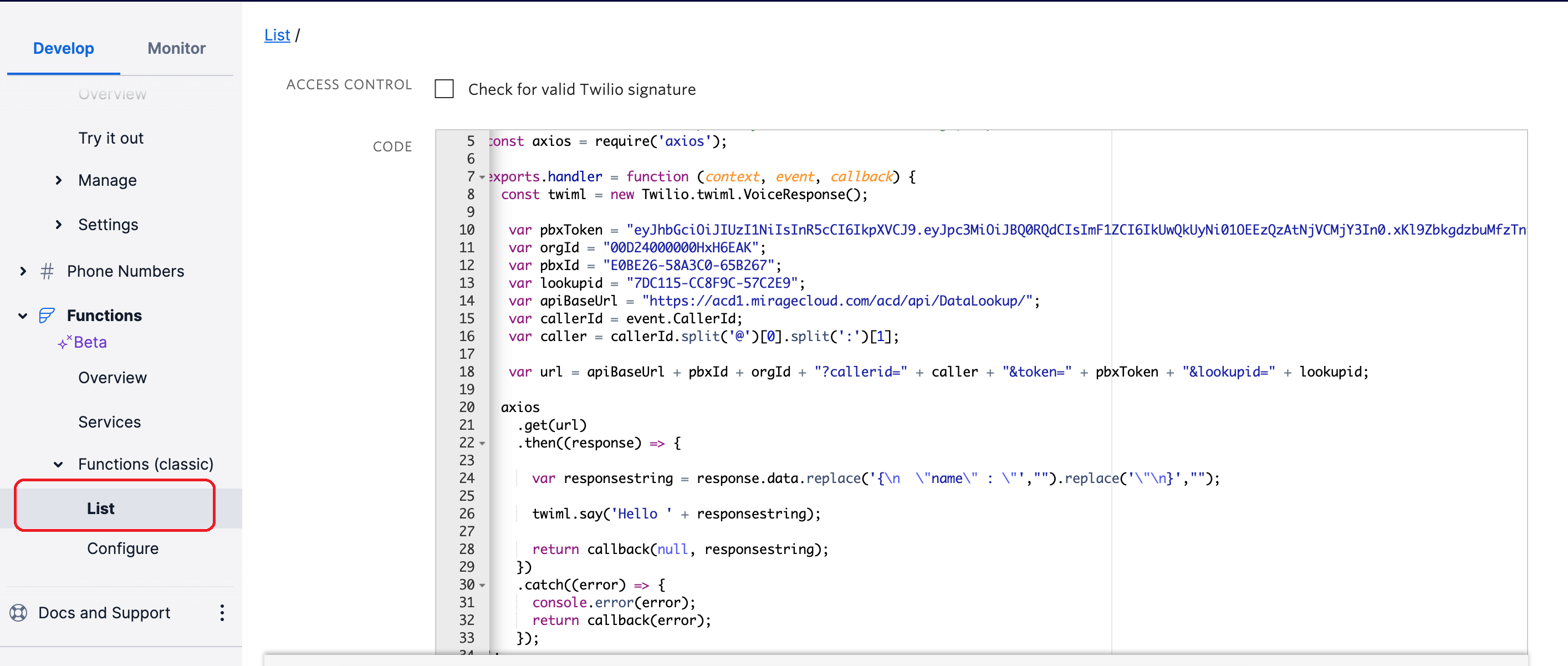Click 'var callerId = event.CallerId;' line

pos(626,318)
